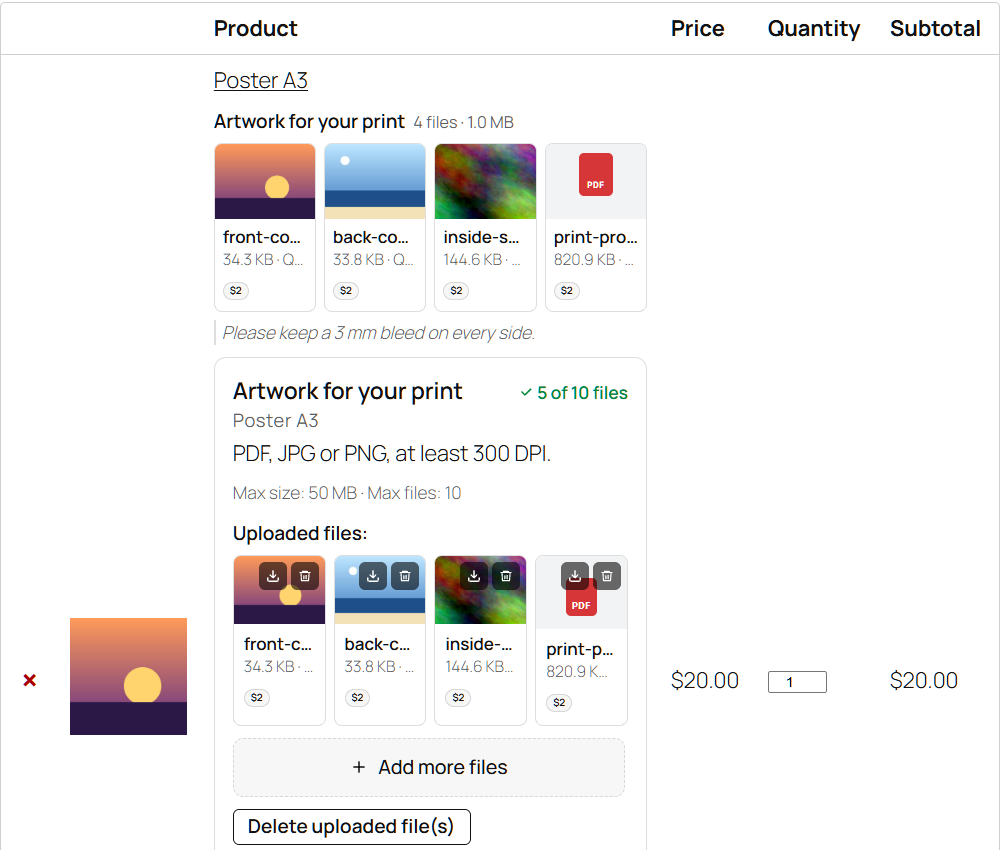Click Add more files upload area
This screenshot has width=1000, height=850.
click(x=429, y=767)
